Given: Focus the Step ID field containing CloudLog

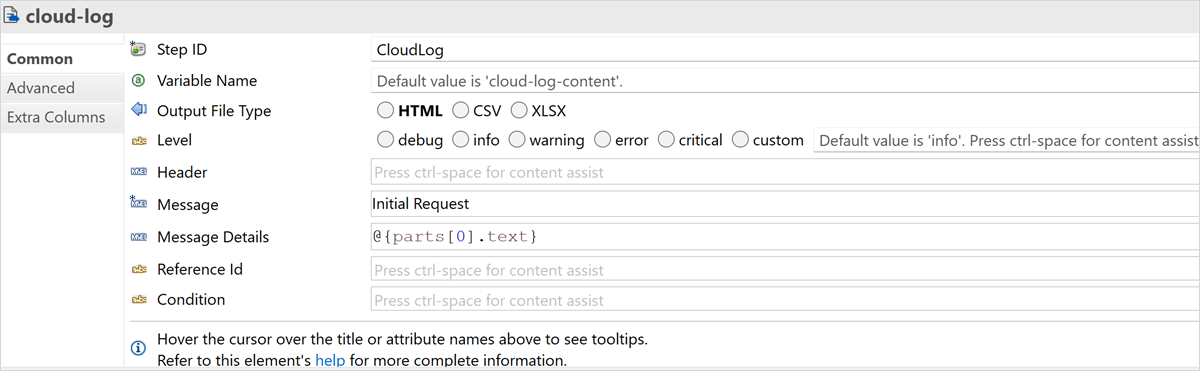Looking at the screenshot, I should tap(785, 49).
